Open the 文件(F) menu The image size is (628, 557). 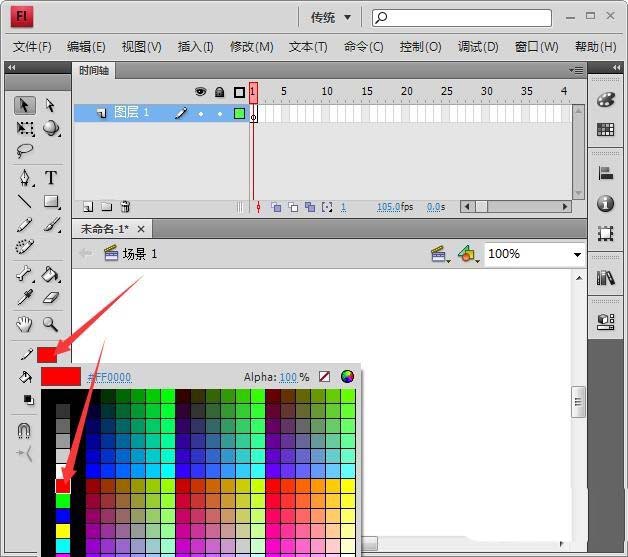pos(32,47)
